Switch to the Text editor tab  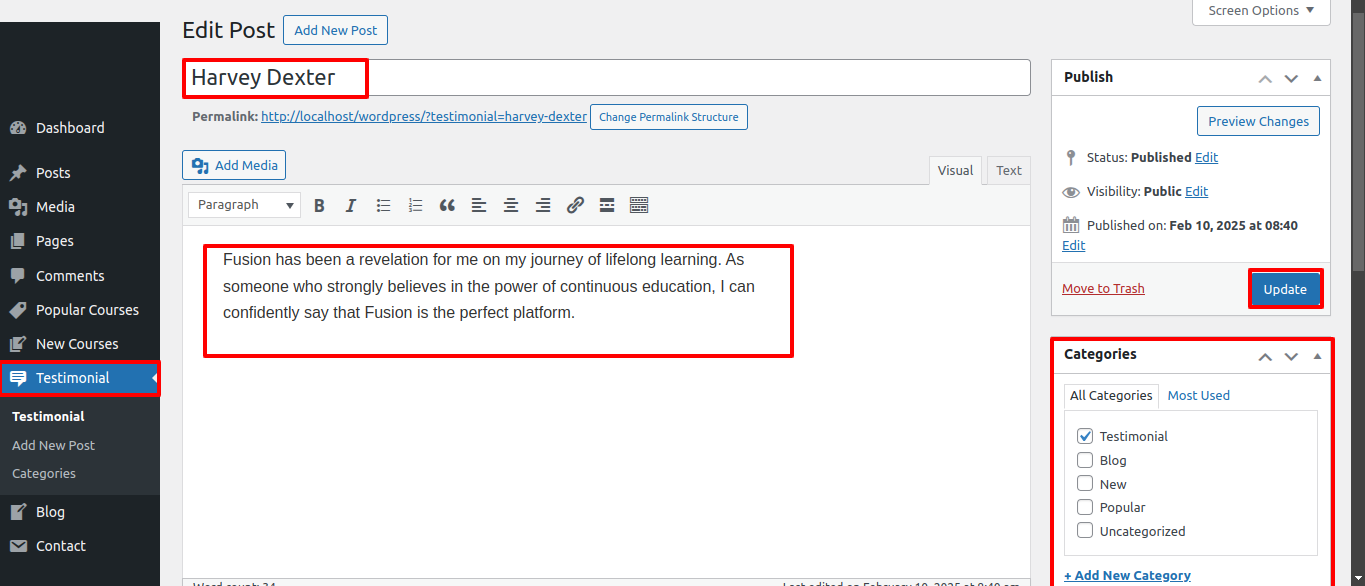pyautogui.click(x=1008, y=170)
